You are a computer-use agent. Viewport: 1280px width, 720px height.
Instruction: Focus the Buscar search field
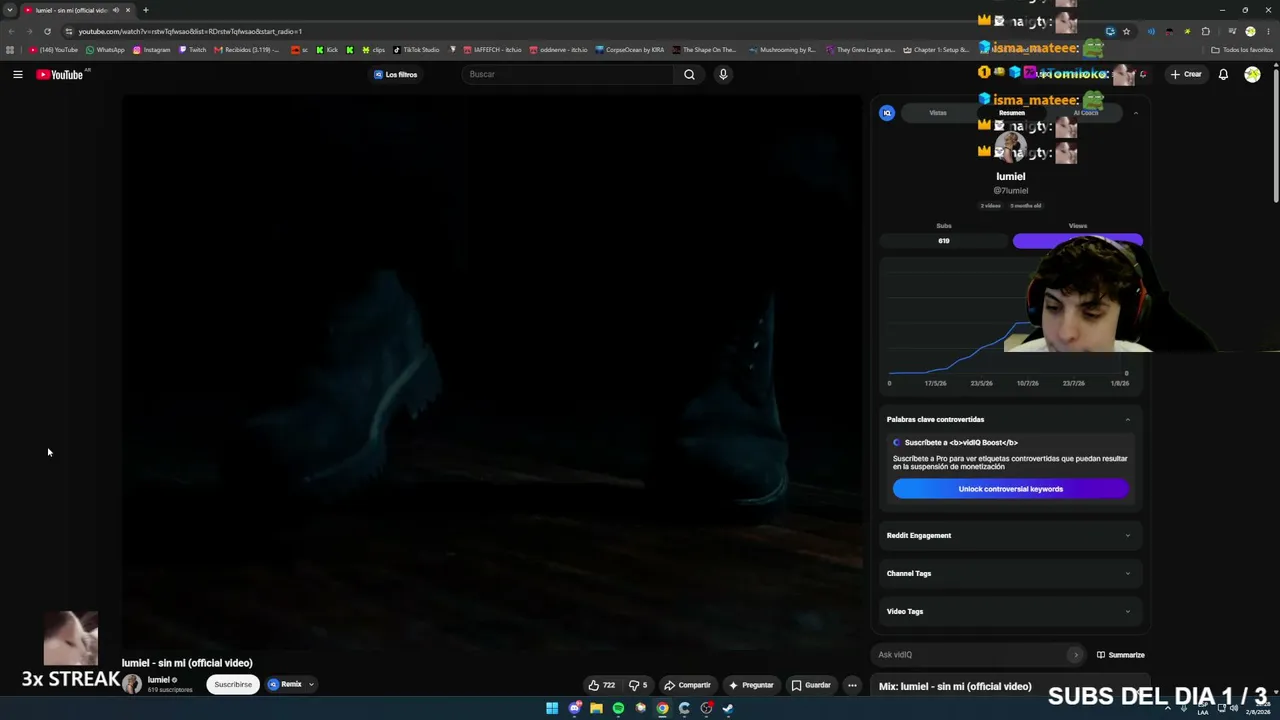568,74
